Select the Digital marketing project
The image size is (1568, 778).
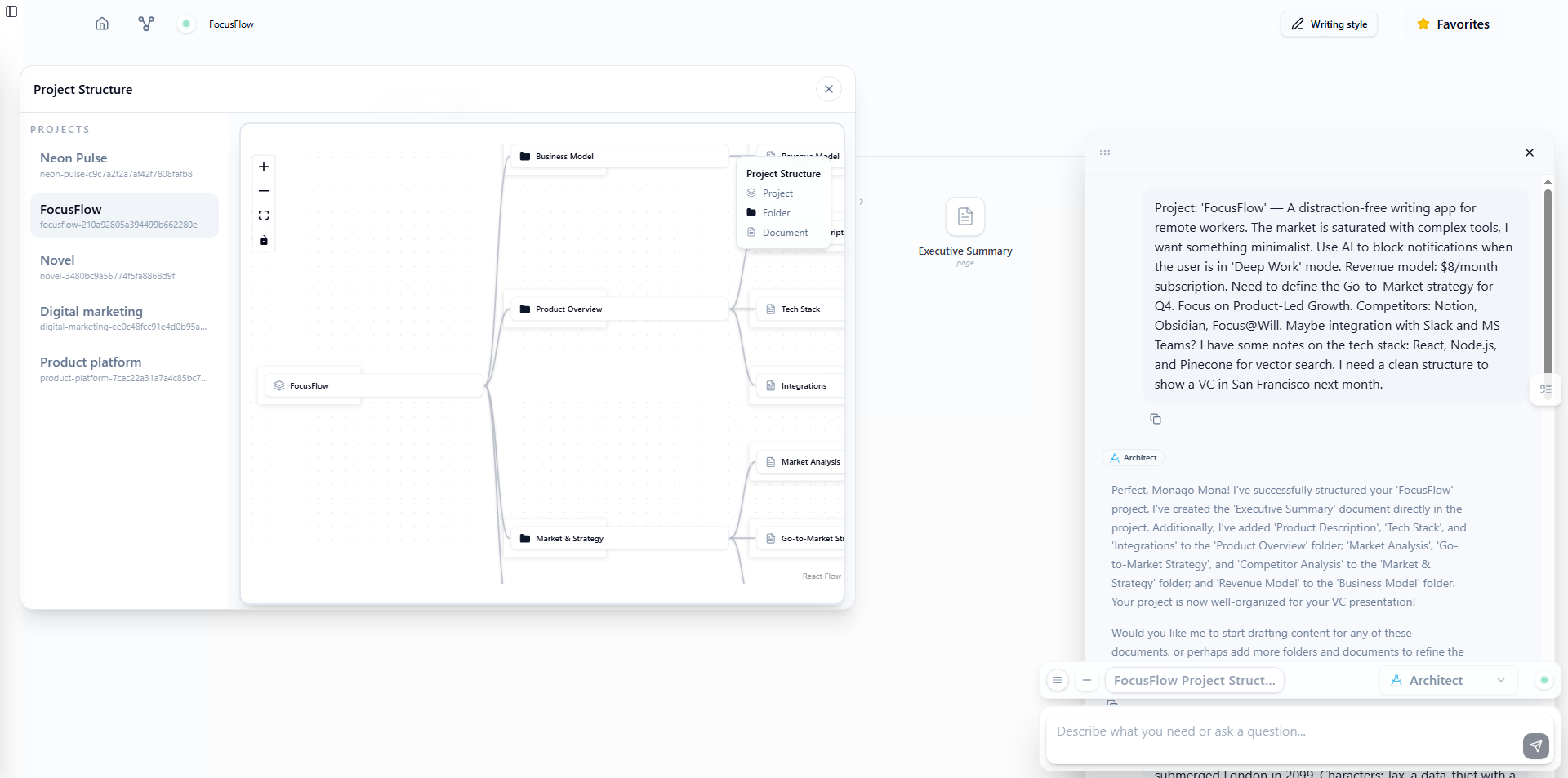pos(124,318)
